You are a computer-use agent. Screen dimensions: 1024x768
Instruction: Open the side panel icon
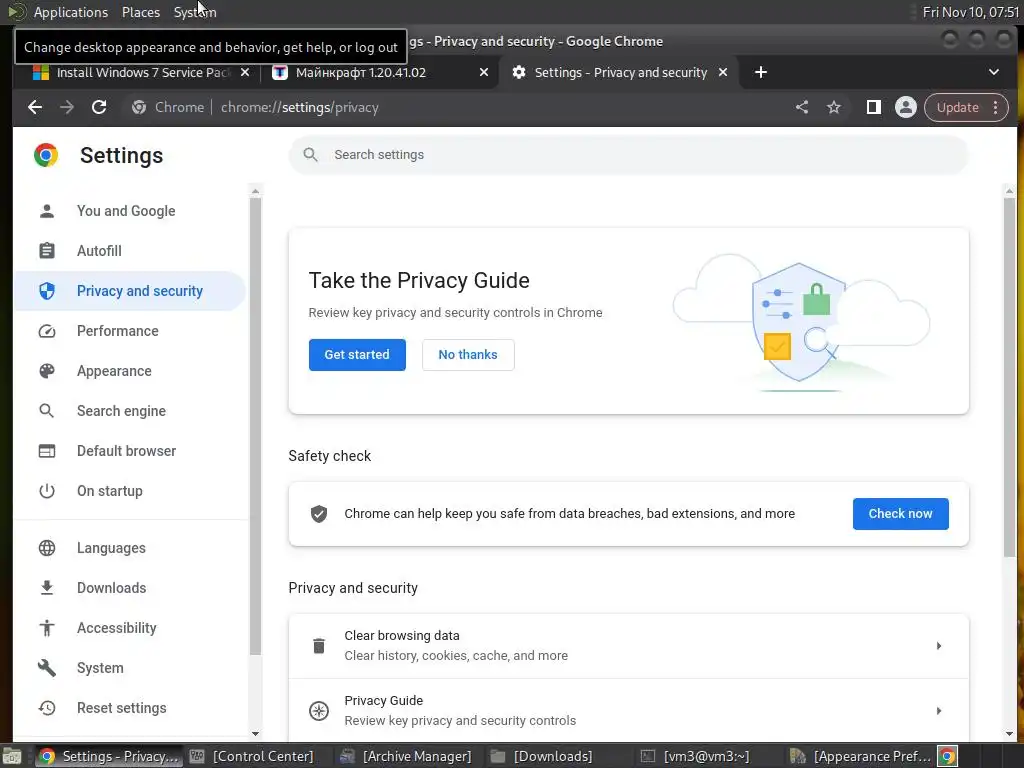click(873, 107)
